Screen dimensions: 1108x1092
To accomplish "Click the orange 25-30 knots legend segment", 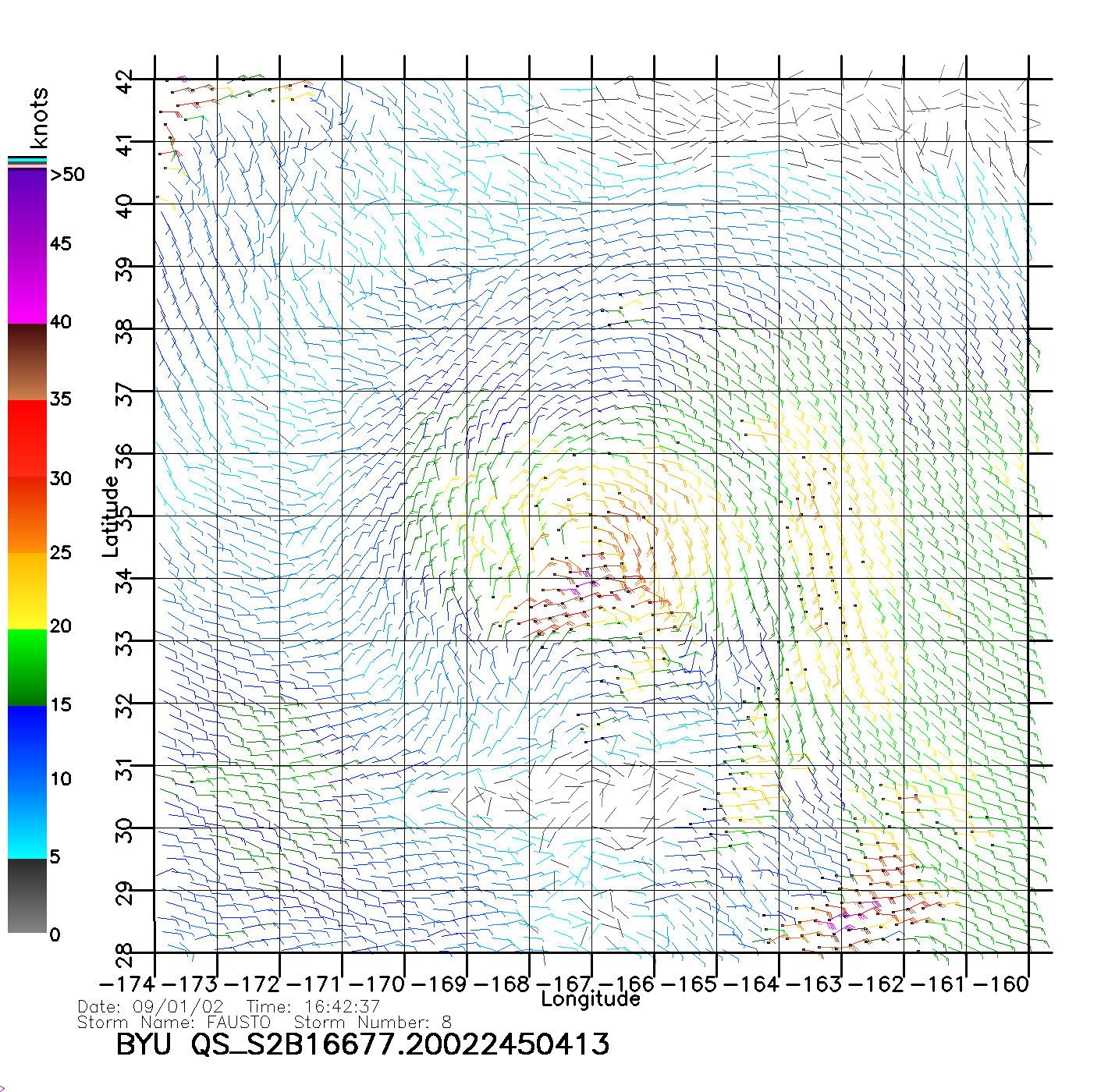I will (x=27, y=515).
